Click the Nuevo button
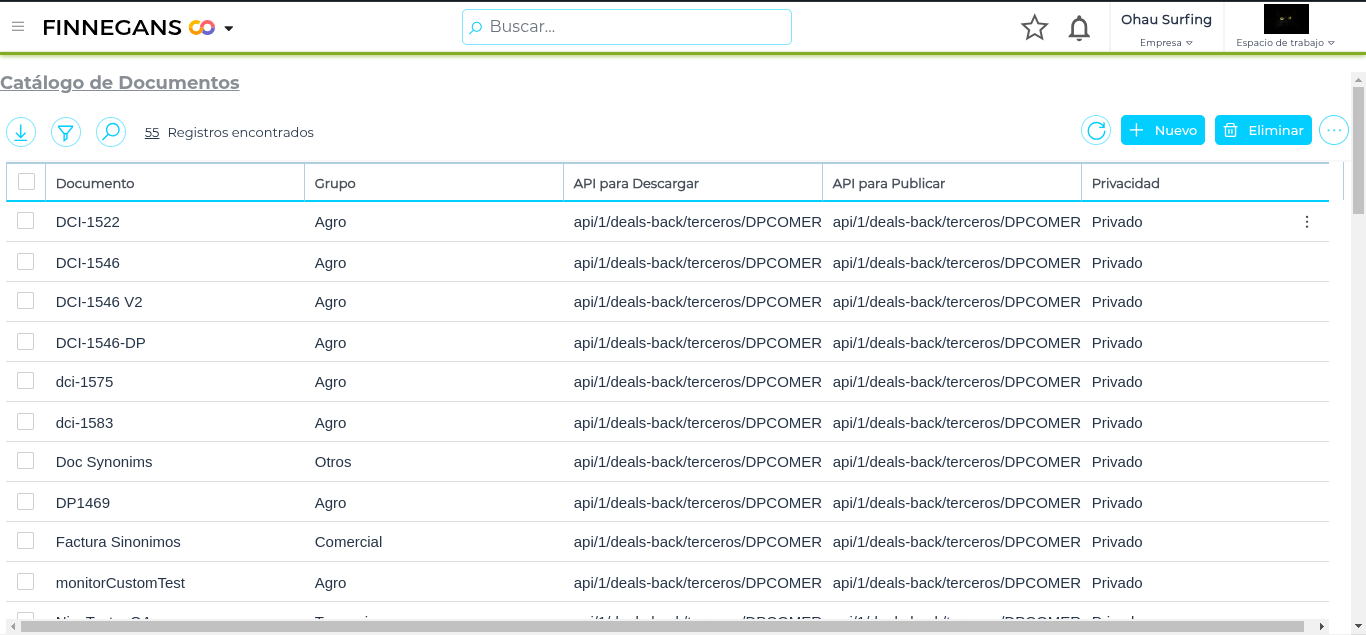The width and height of the screenshot is (1366, 635). (x=1162, y=130)
